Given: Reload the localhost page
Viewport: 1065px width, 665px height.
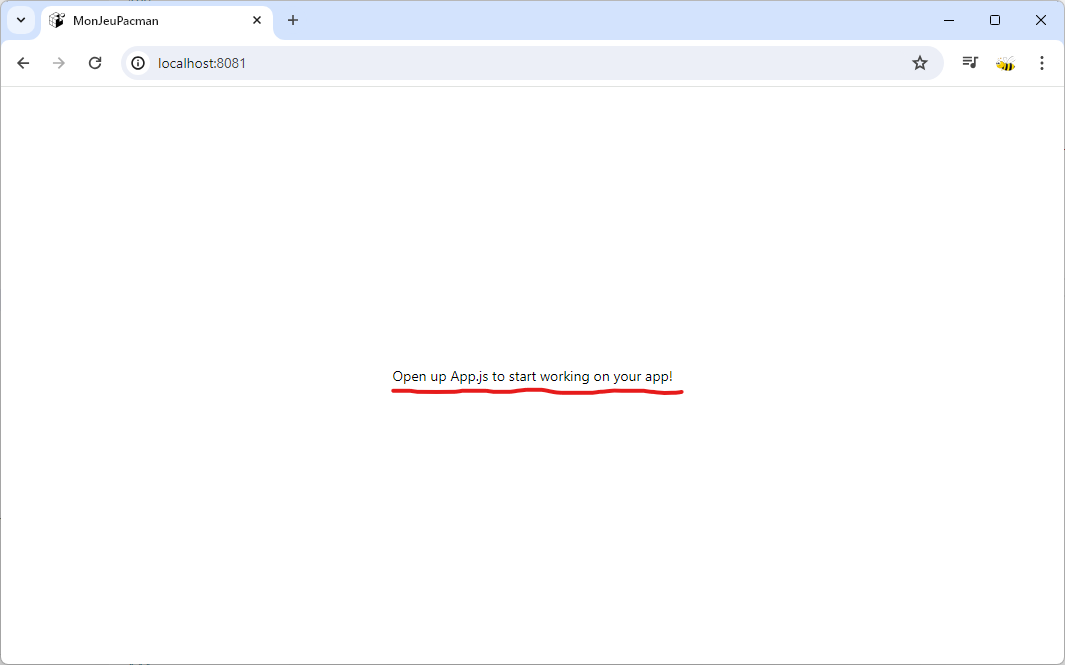Looking at the screenshot, I should pos(95,63).
